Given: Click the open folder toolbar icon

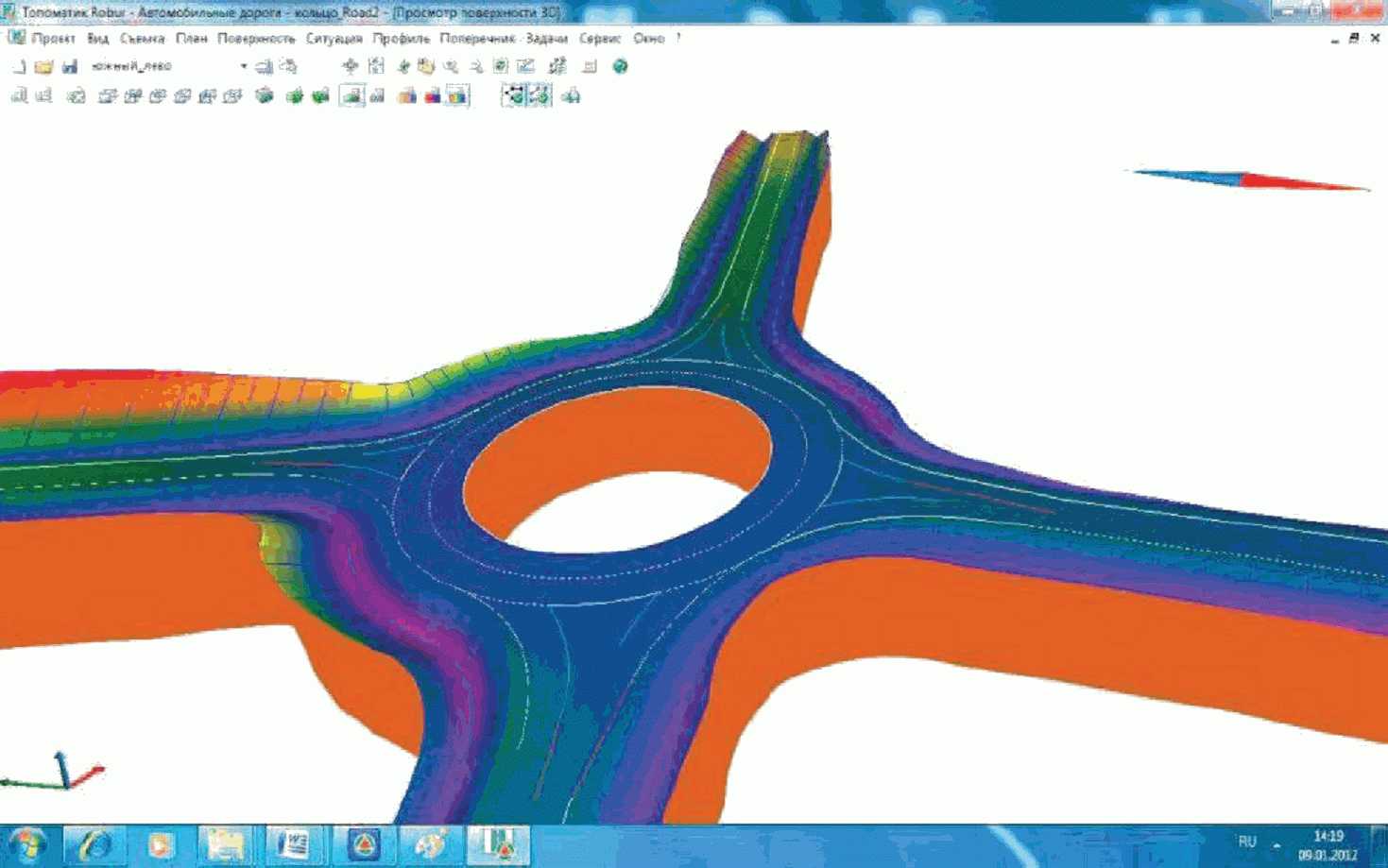Looking at the screenshot, I should pyautogui.click(x=43, y=66).
